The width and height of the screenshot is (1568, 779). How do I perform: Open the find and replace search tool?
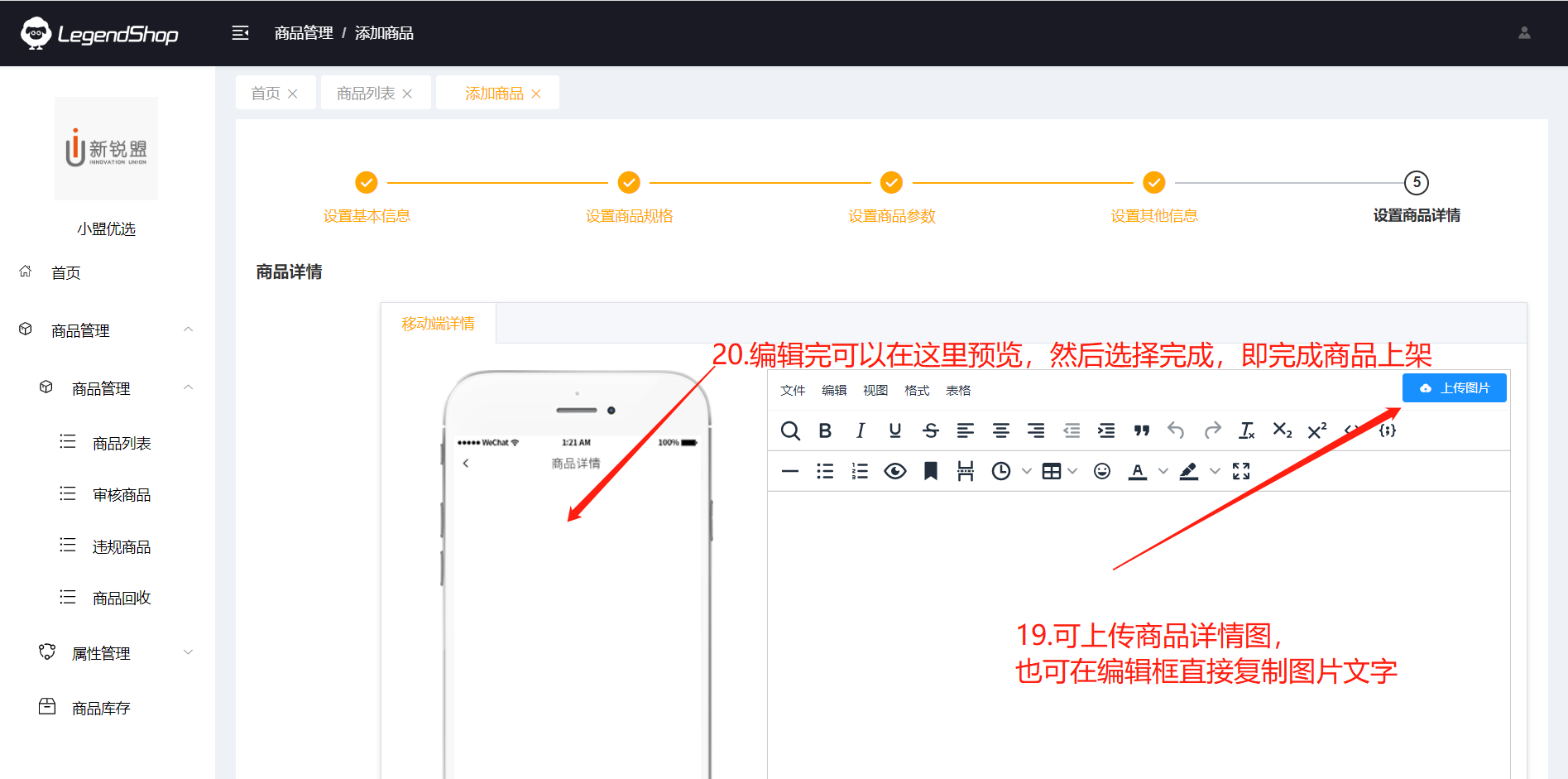click(x=790, y=430)
